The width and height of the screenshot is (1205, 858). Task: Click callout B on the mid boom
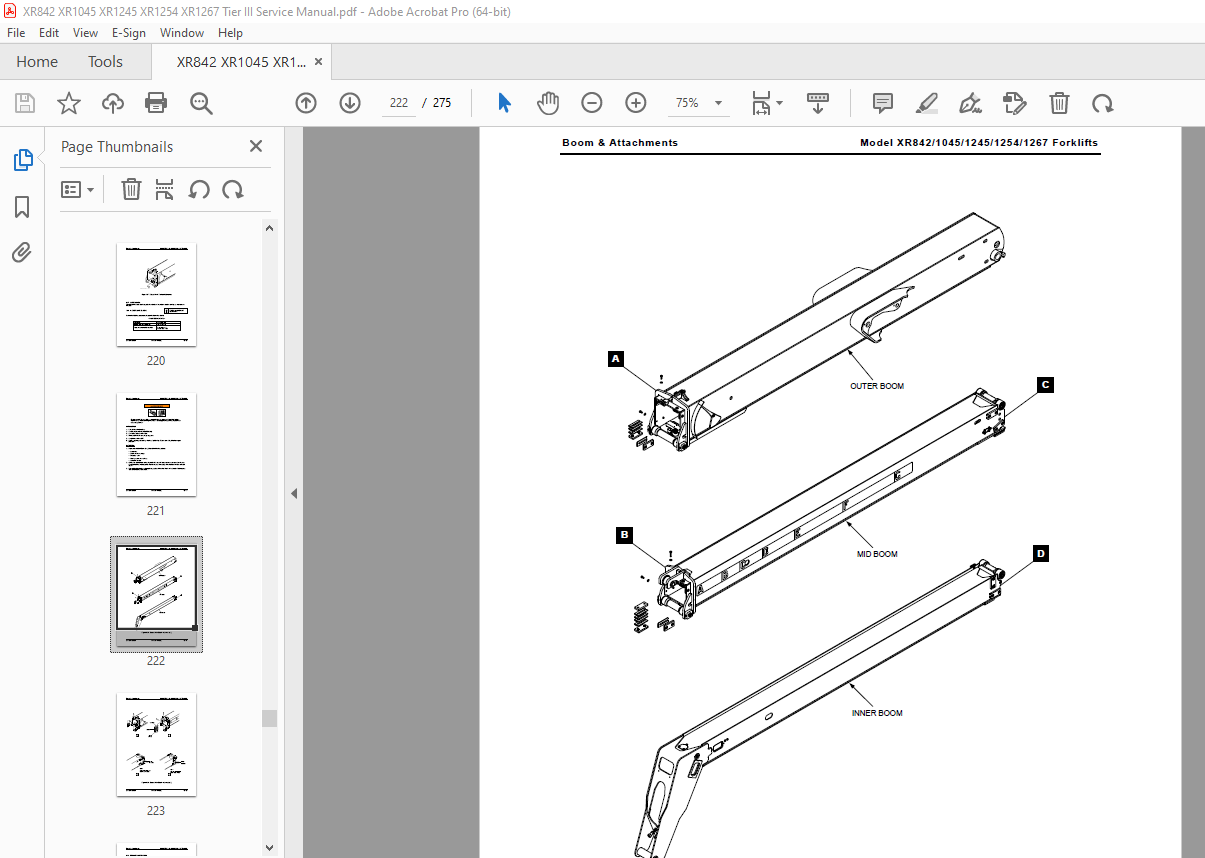[x=624, y=536]
